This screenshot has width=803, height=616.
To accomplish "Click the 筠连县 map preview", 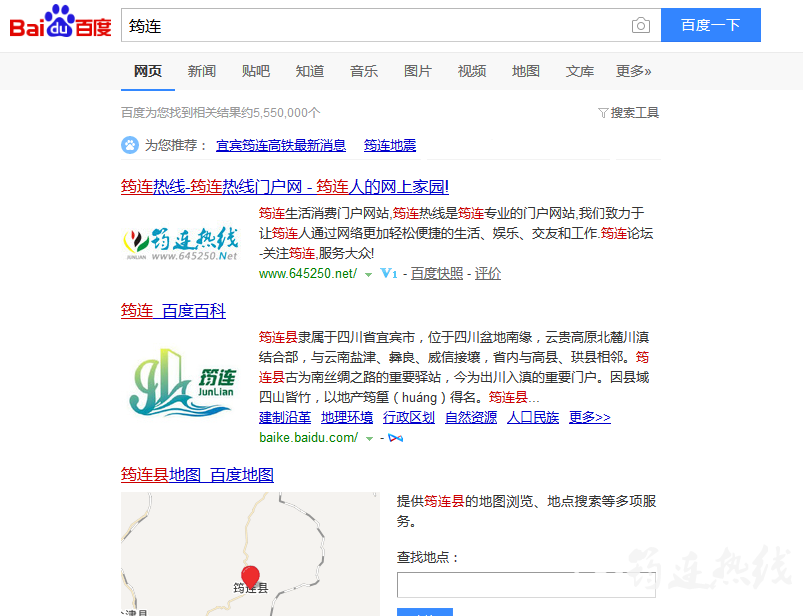I will click(250, 554).
